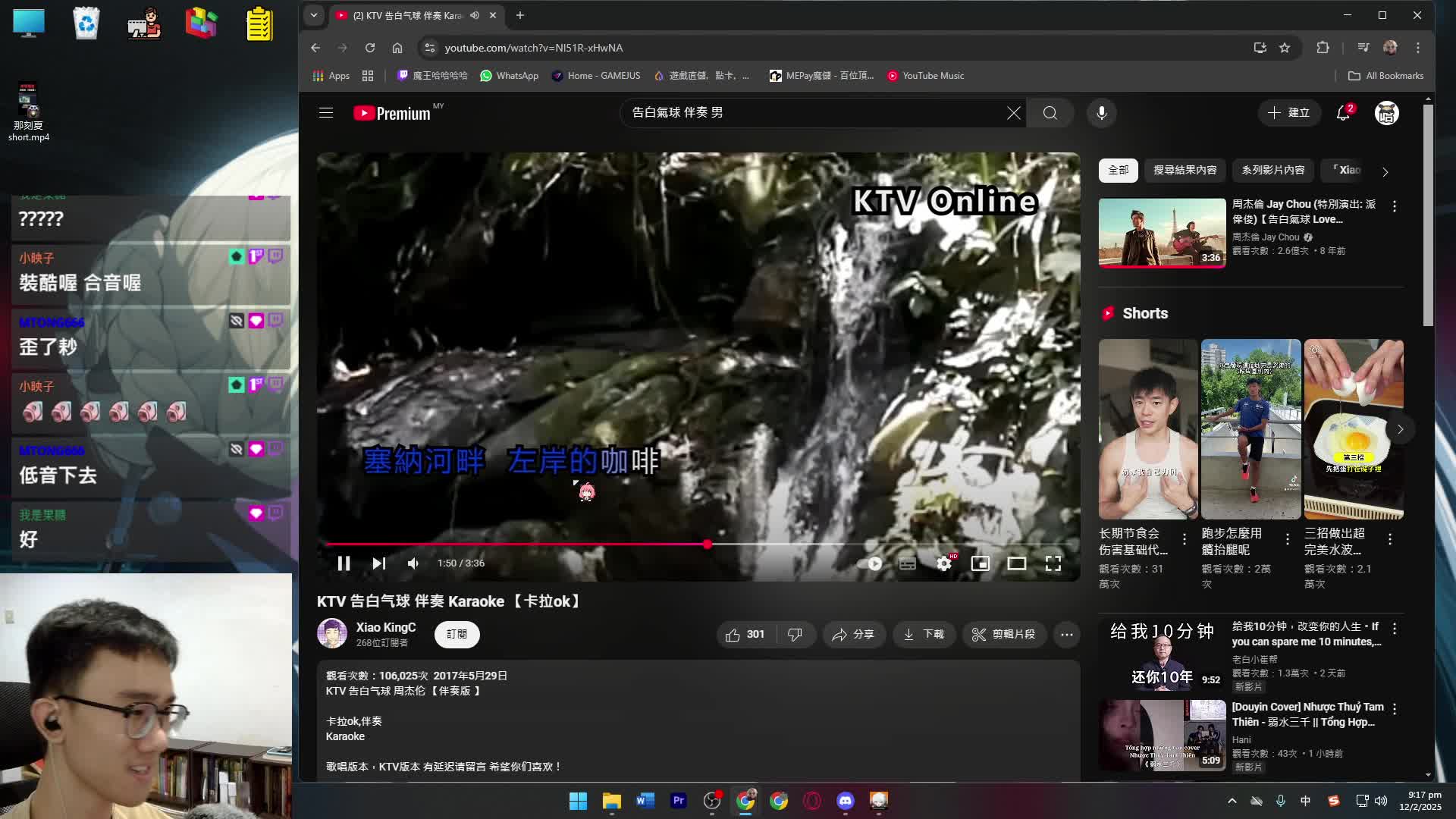Open Premiere Pro from taskbar
Viewport: 1456px width, 819px height.
[x=679, y=801]
